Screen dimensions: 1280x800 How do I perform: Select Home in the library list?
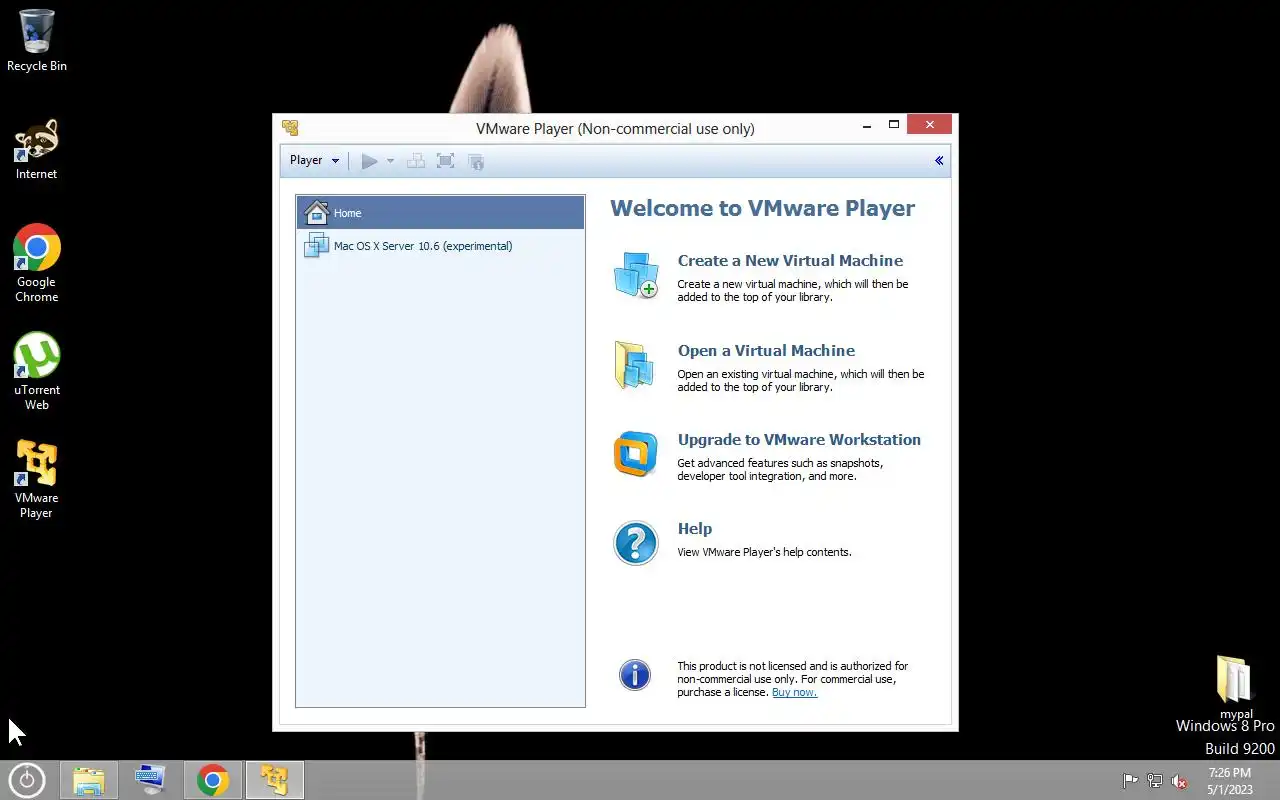tap(440, 212)
